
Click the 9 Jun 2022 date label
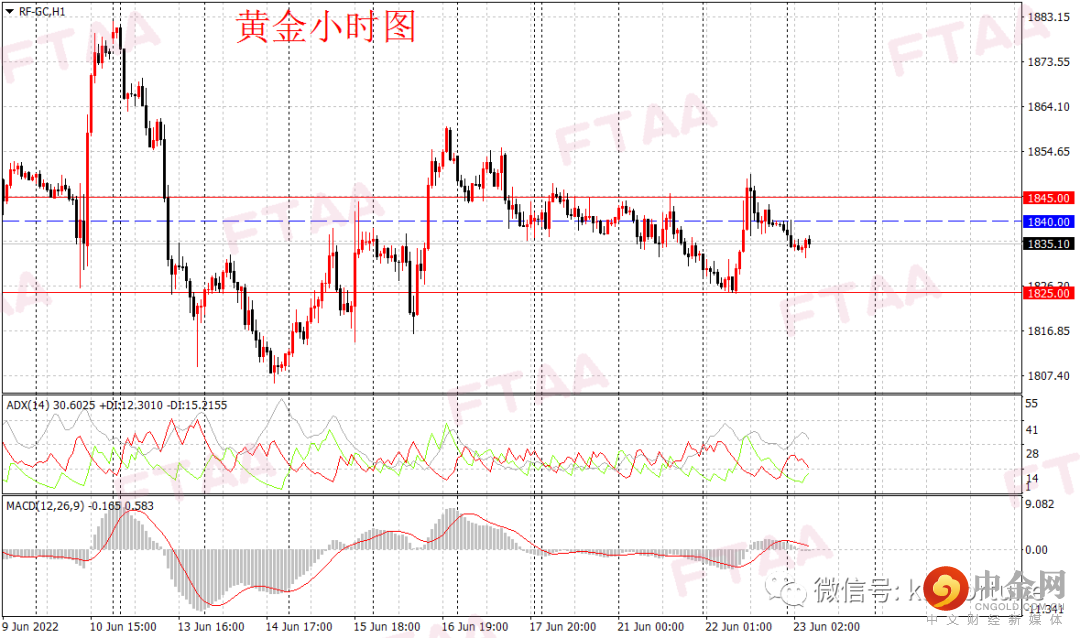click(30, 627)
